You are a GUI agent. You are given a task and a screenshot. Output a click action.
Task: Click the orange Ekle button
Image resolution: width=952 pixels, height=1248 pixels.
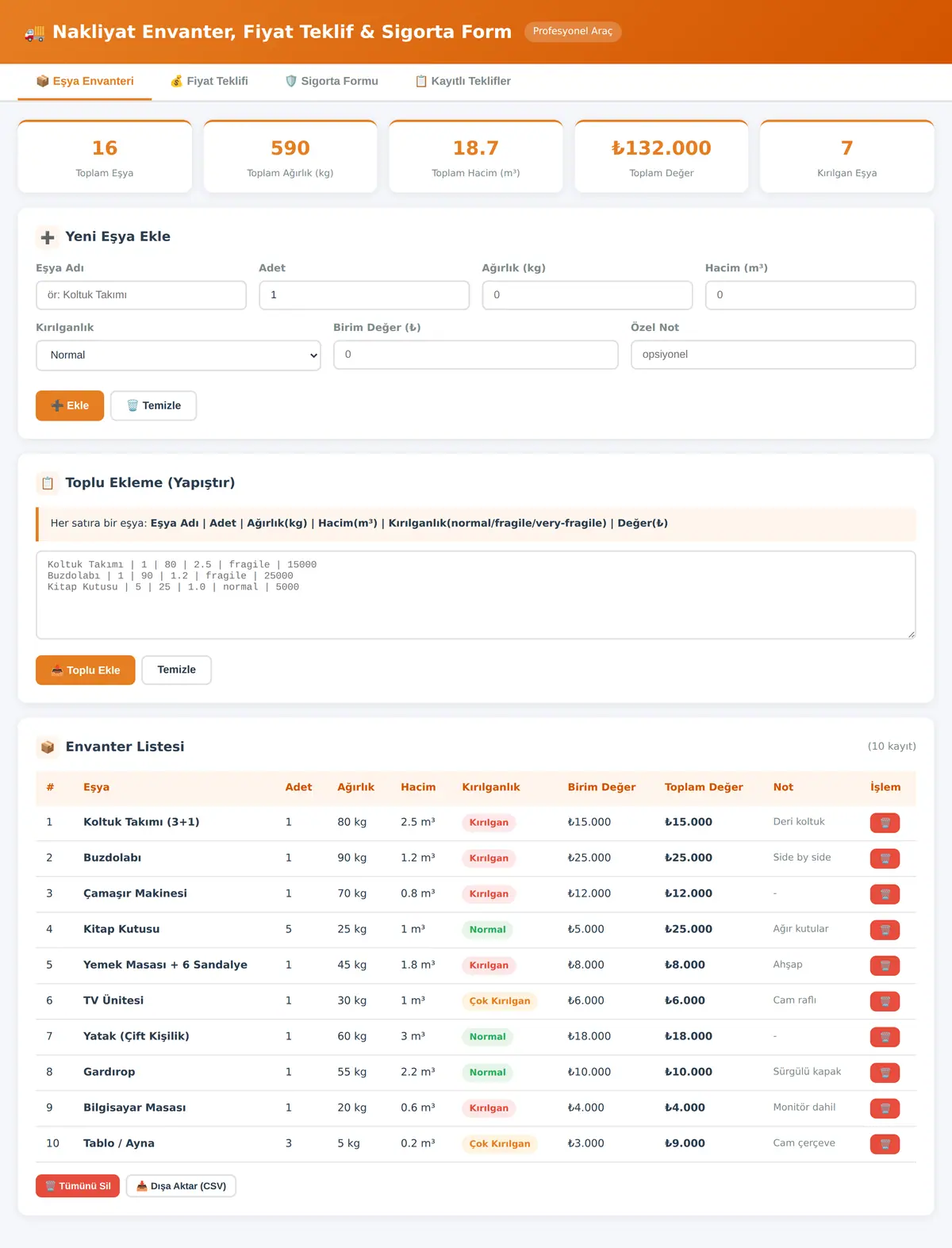point(70,405)
